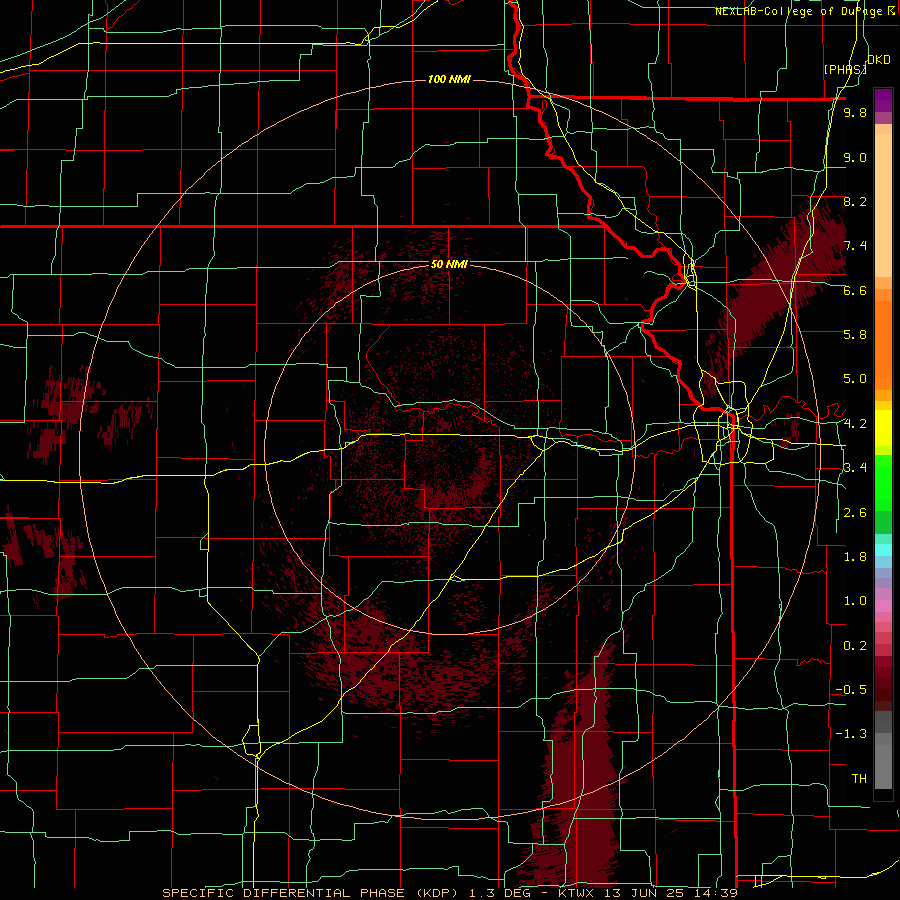The image size is (900, 900).
Task: Click the peach swatch on the color bar
Action: point(883,207)
